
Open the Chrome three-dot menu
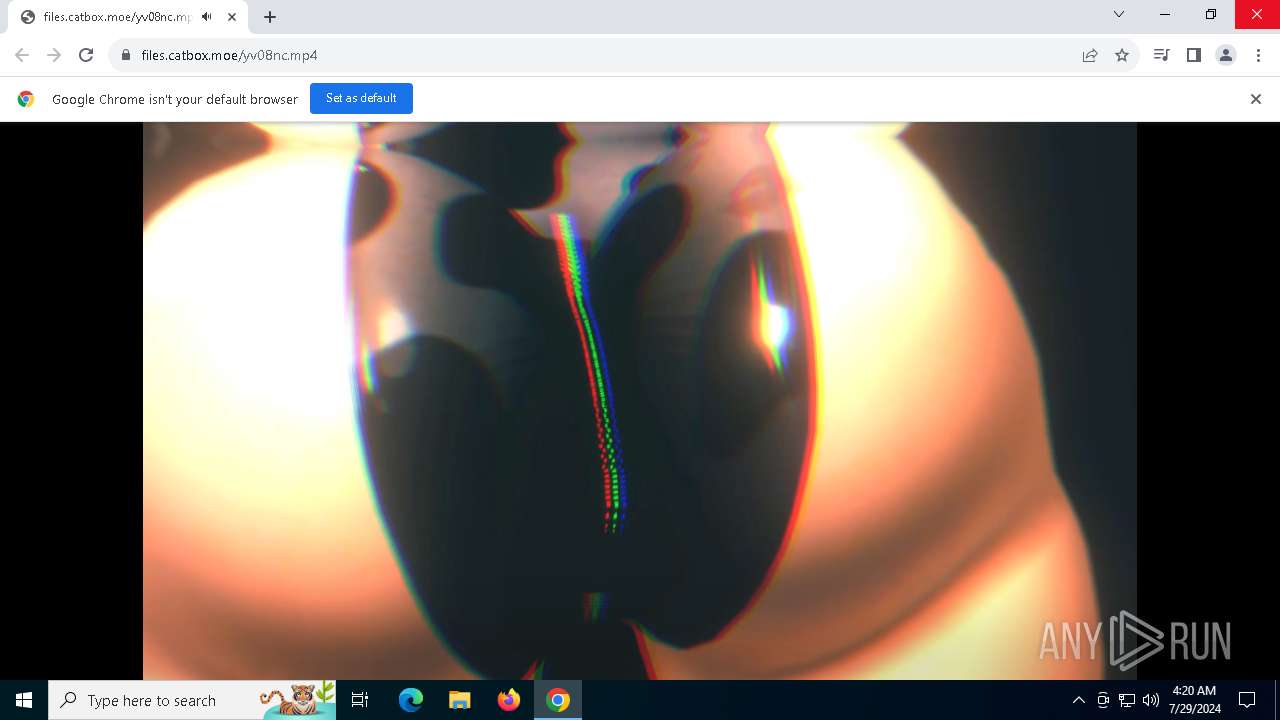click(x=1258, y=55)
